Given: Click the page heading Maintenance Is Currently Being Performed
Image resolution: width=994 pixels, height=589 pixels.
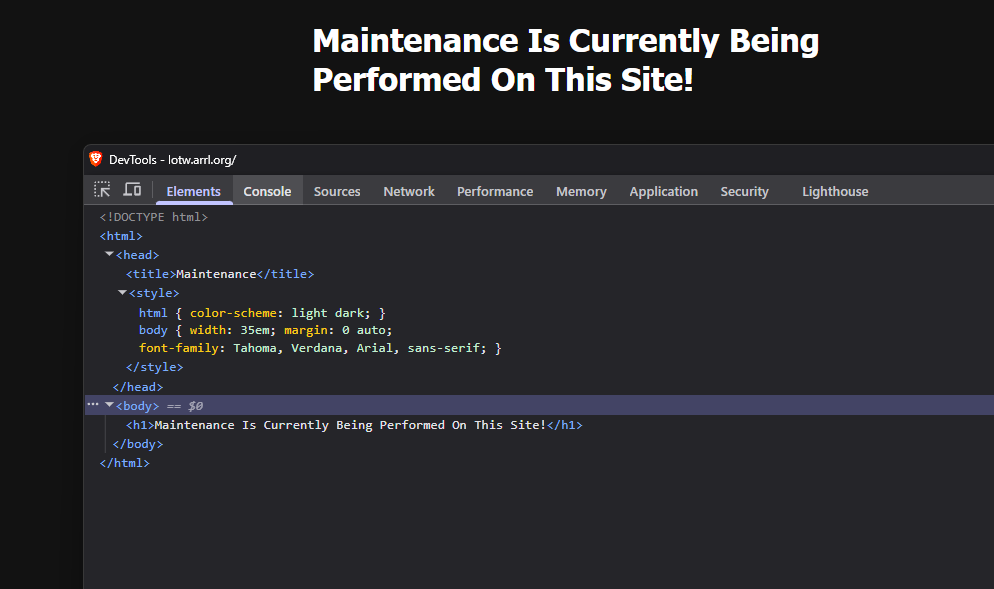Looking at the screenshot, I should (565, 60).
